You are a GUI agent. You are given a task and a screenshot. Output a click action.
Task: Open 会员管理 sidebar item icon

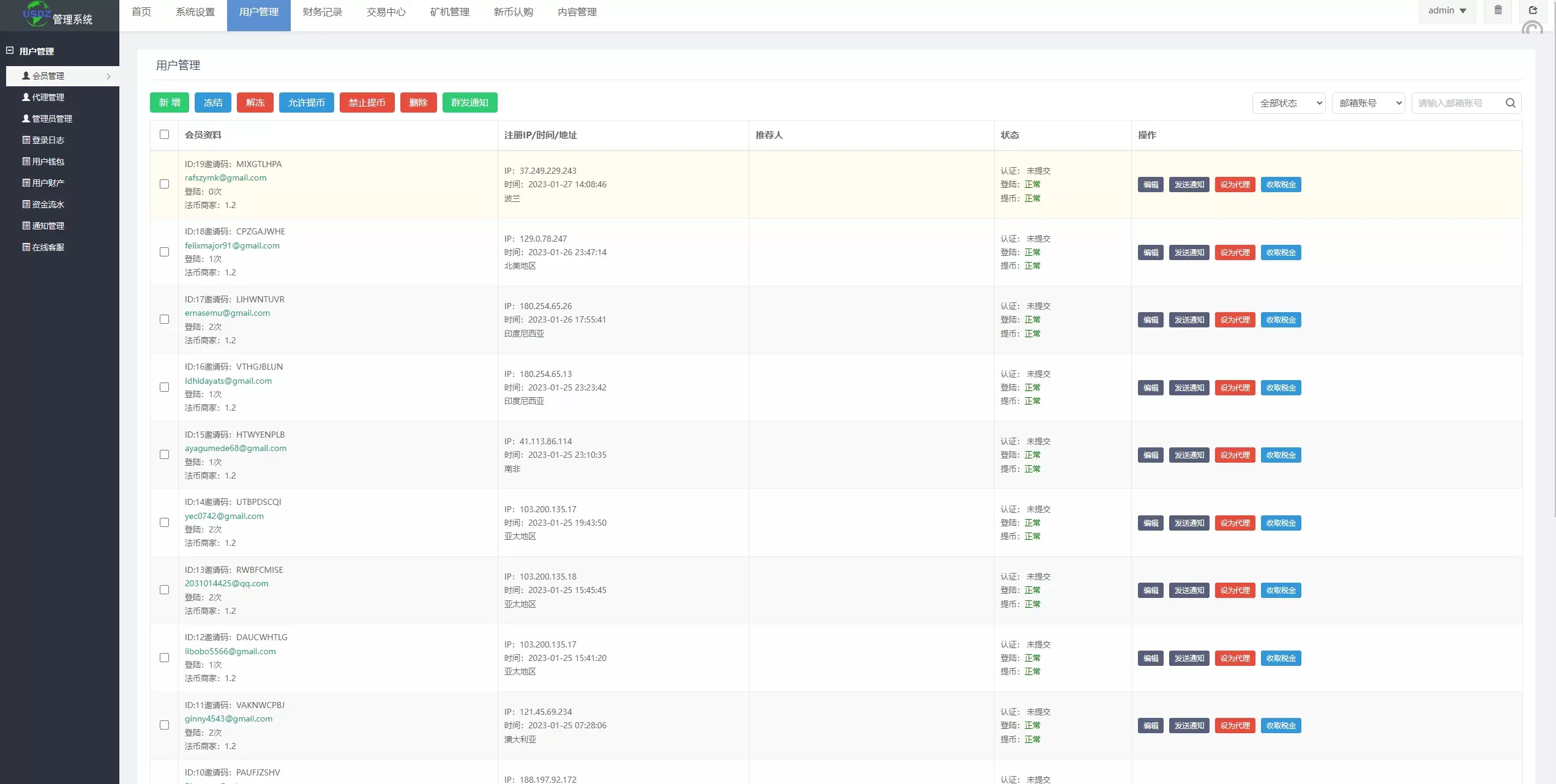pyautogui.click(x=26, y=76)
